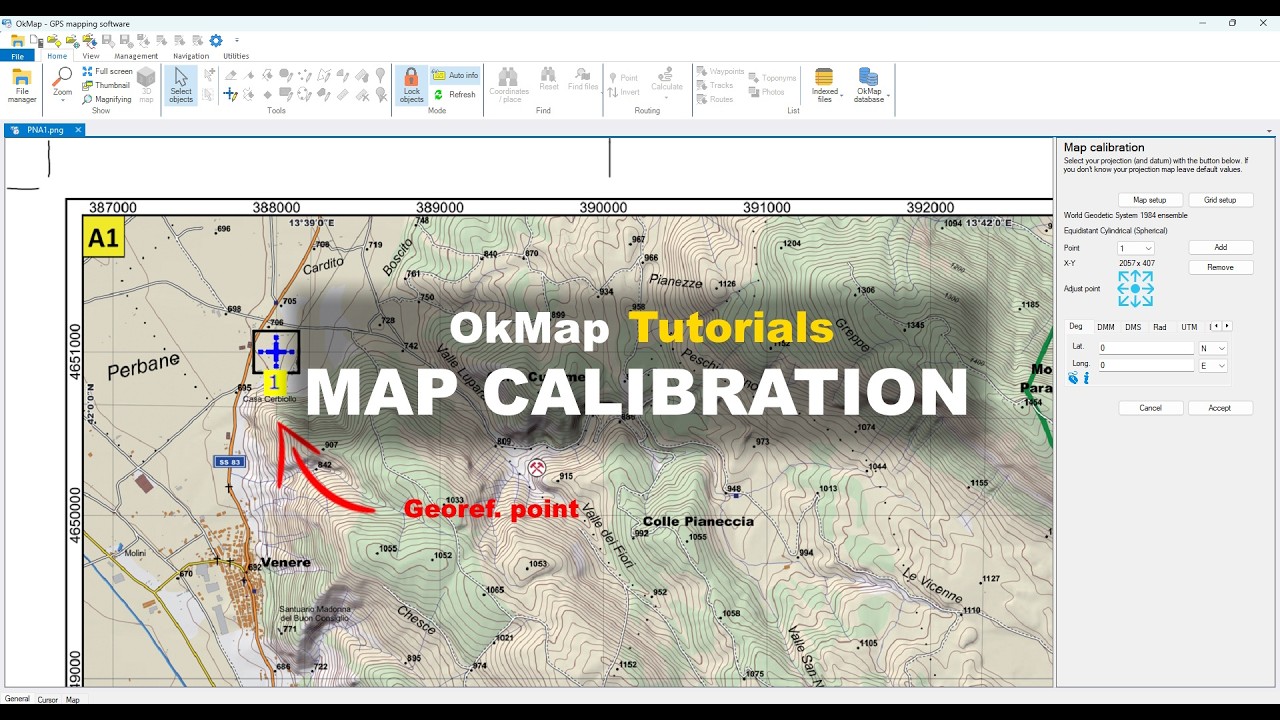Click the Invert route tool
Image resolution: width=1280 pixels, height=720 pixels.
click(x=624, y=92)
